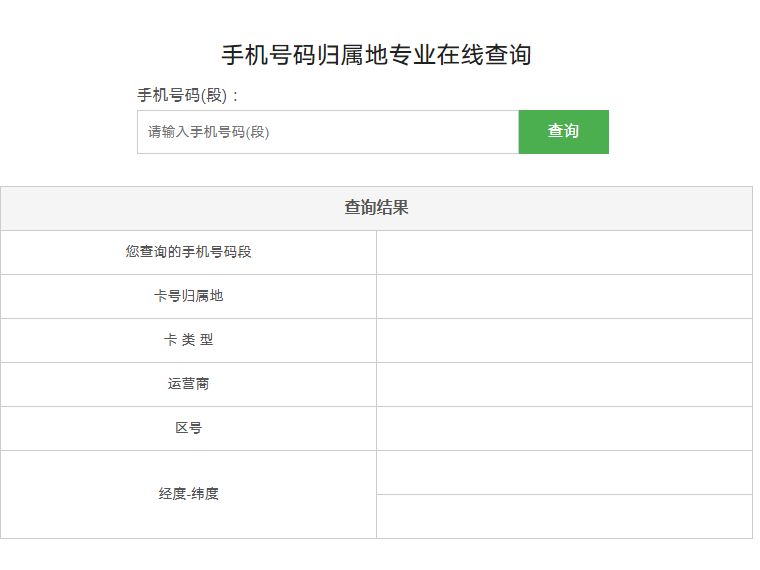
Task: Click the empty value cell beside 区号
Action: click(x=565, y=428)
